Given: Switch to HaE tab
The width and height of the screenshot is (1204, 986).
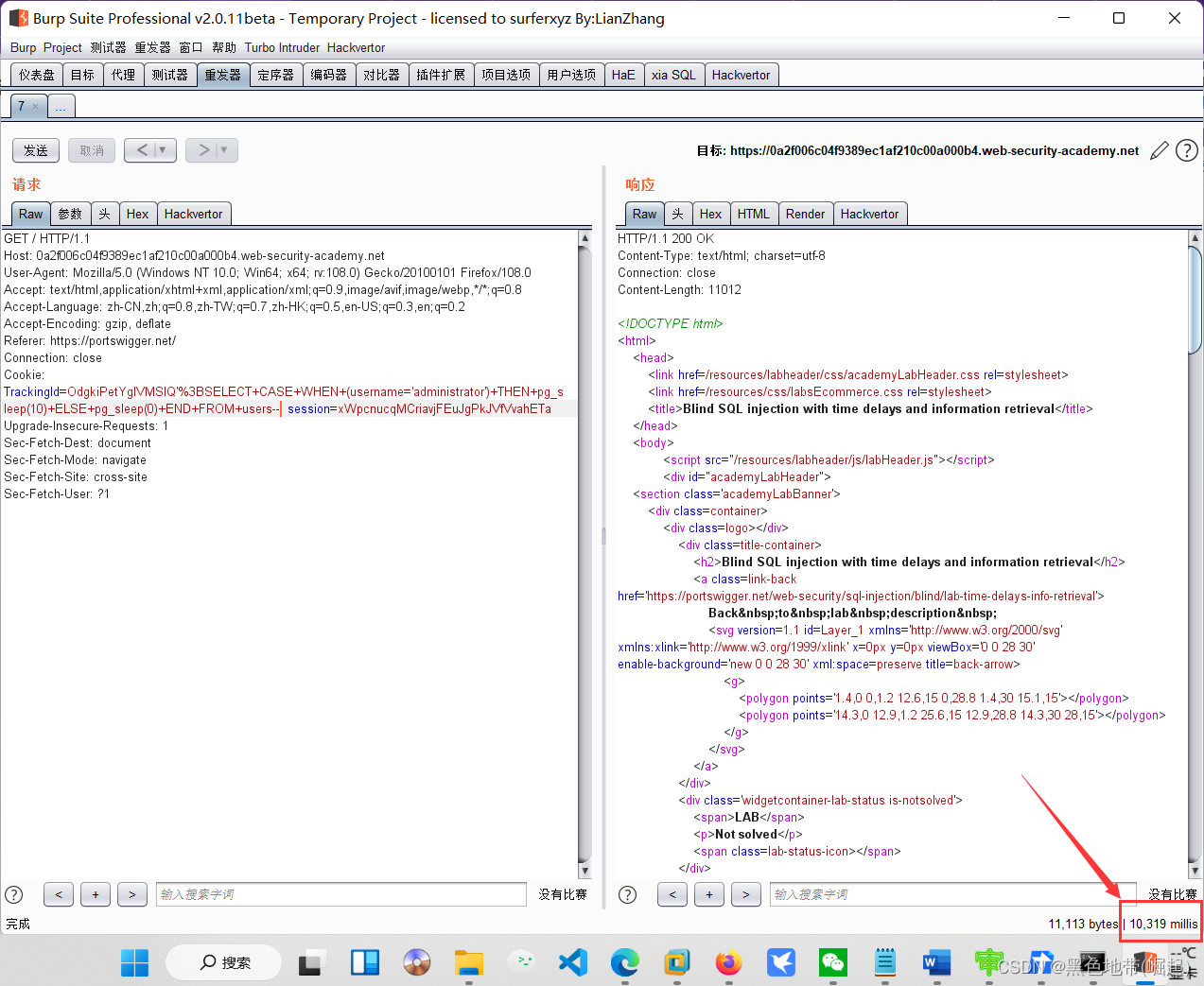Looking at the screenshot, I should coord(624,75).
